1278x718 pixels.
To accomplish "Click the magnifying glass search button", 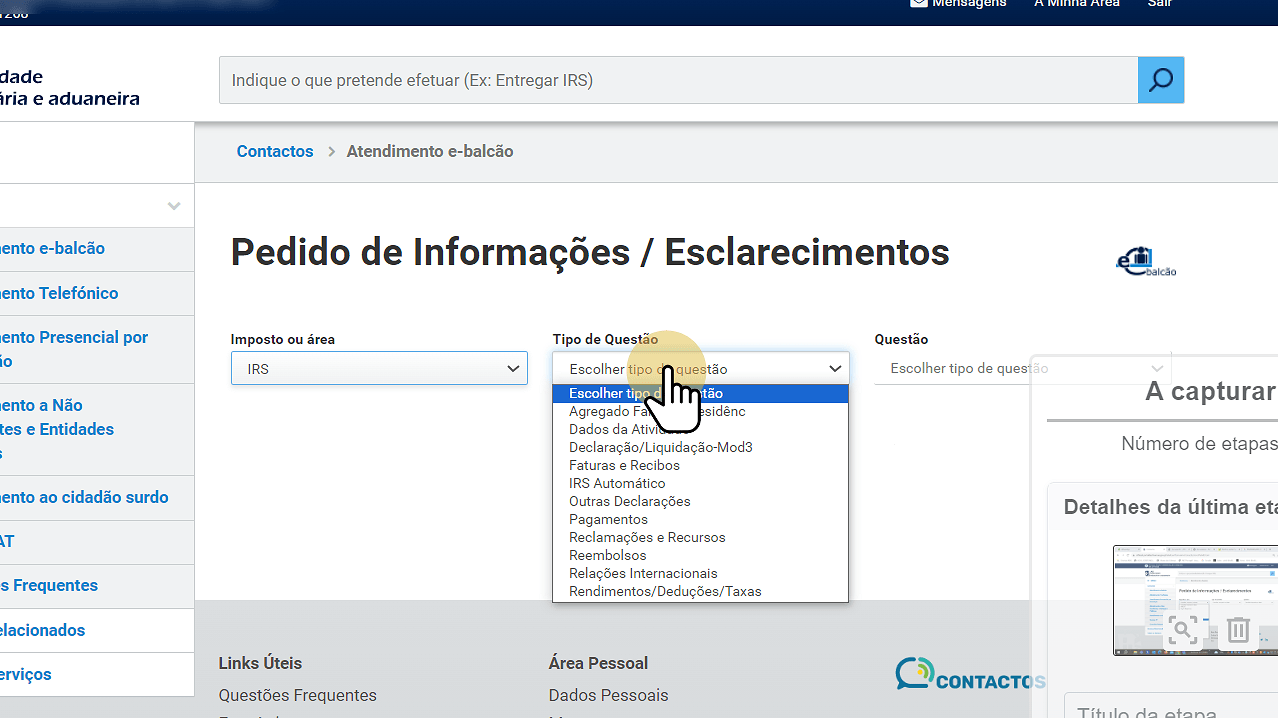I will tap(1160, 80).
